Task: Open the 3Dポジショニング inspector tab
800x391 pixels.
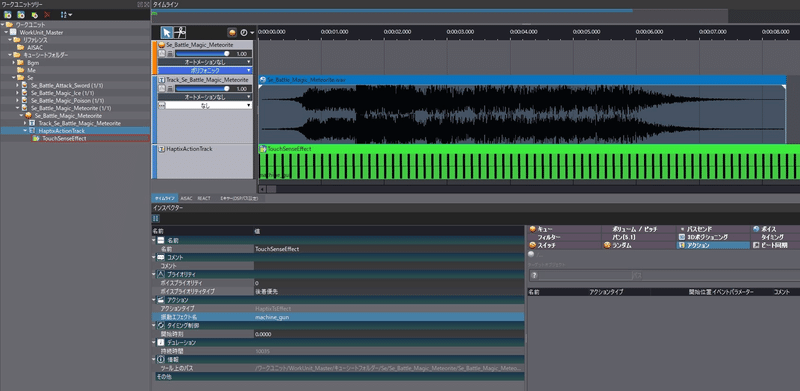Action: (x=714, y=237)
